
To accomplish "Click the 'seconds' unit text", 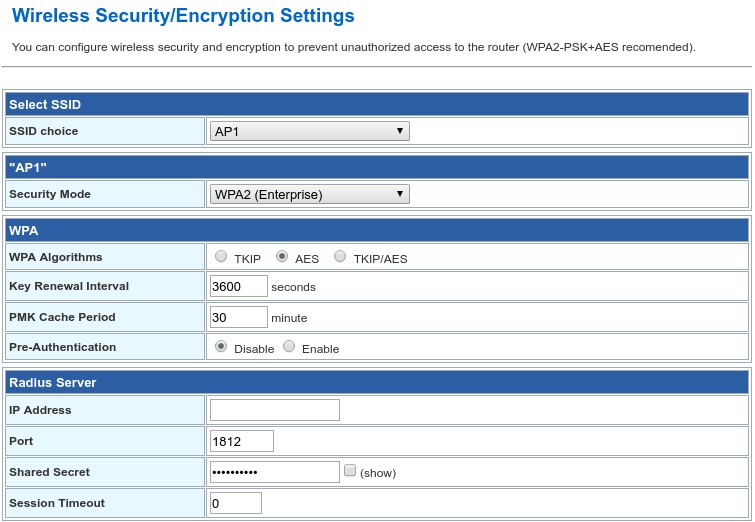I will 293,287.
